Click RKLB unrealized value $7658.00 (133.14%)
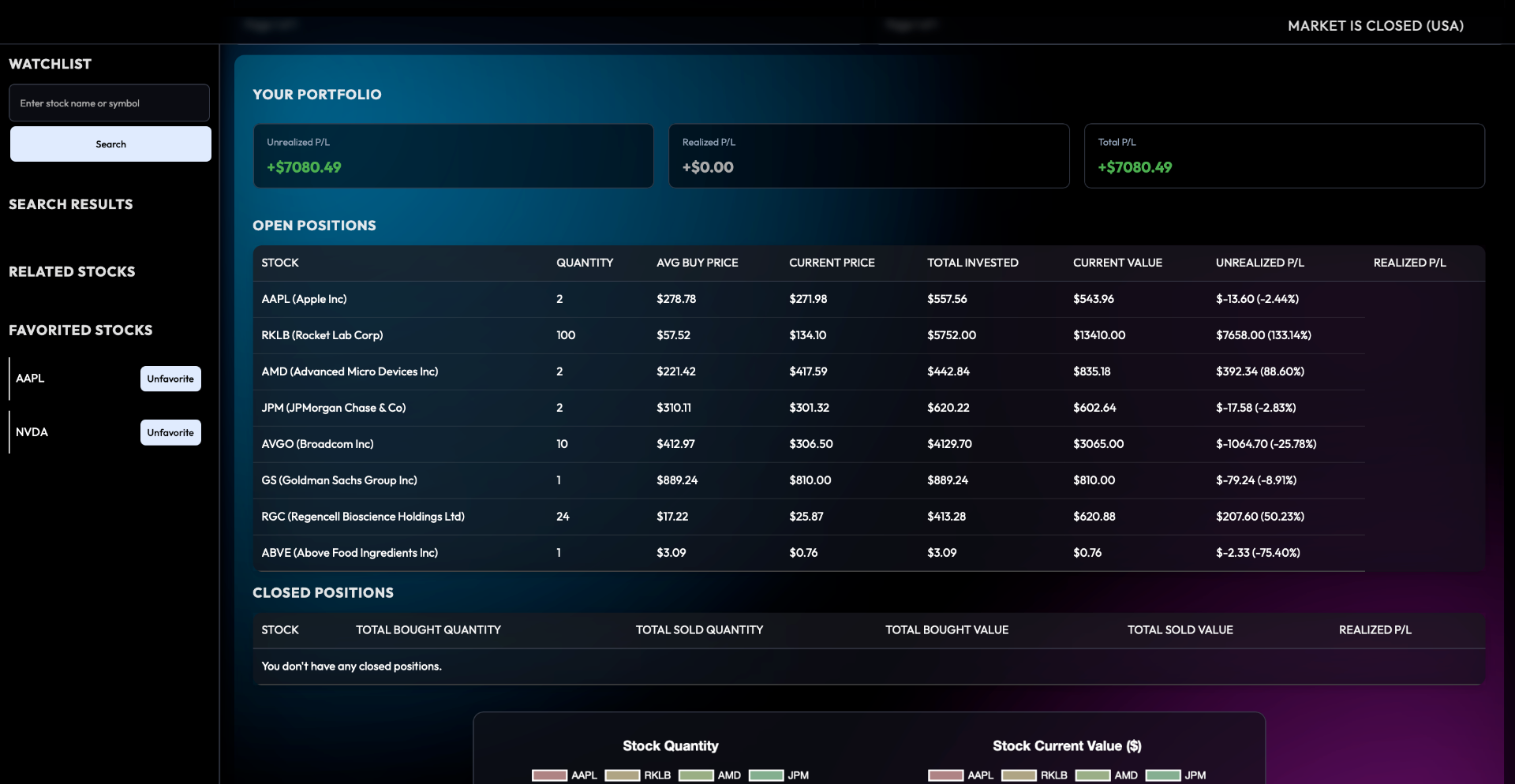The image size is (1515, 784). [1263, 335]
